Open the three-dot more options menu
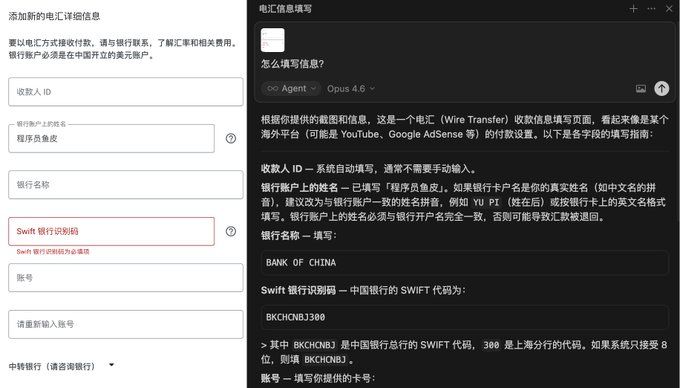Screen dimensions: 680x388 click(x=651, y=9)
